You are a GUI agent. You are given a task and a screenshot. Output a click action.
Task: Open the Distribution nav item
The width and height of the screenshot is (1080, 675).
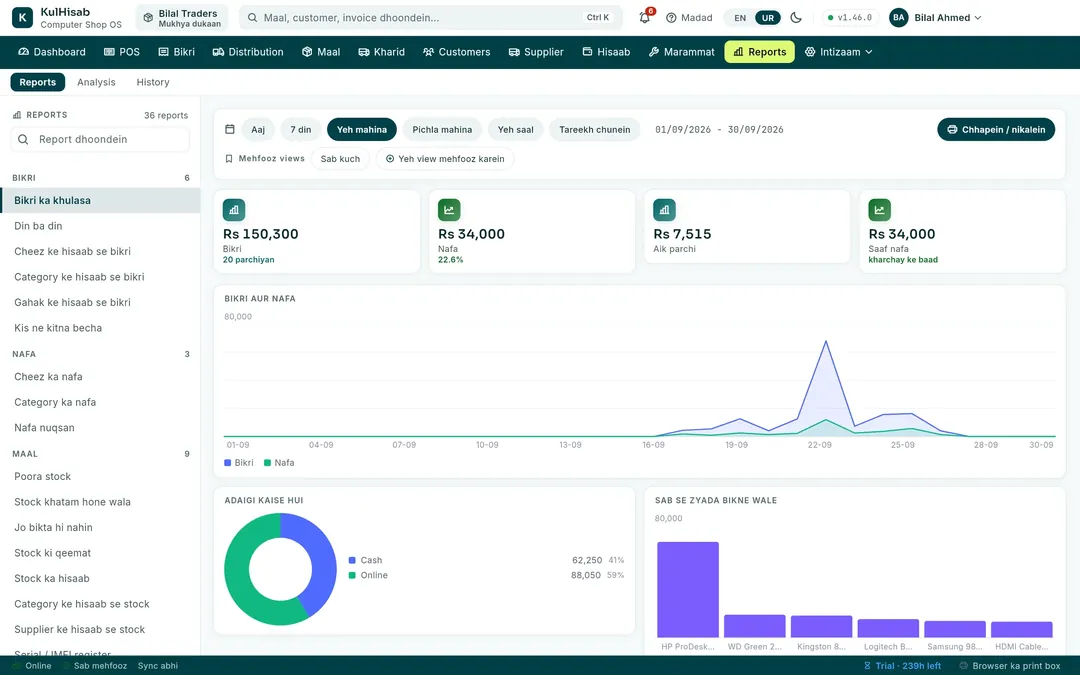pos(248,52)
